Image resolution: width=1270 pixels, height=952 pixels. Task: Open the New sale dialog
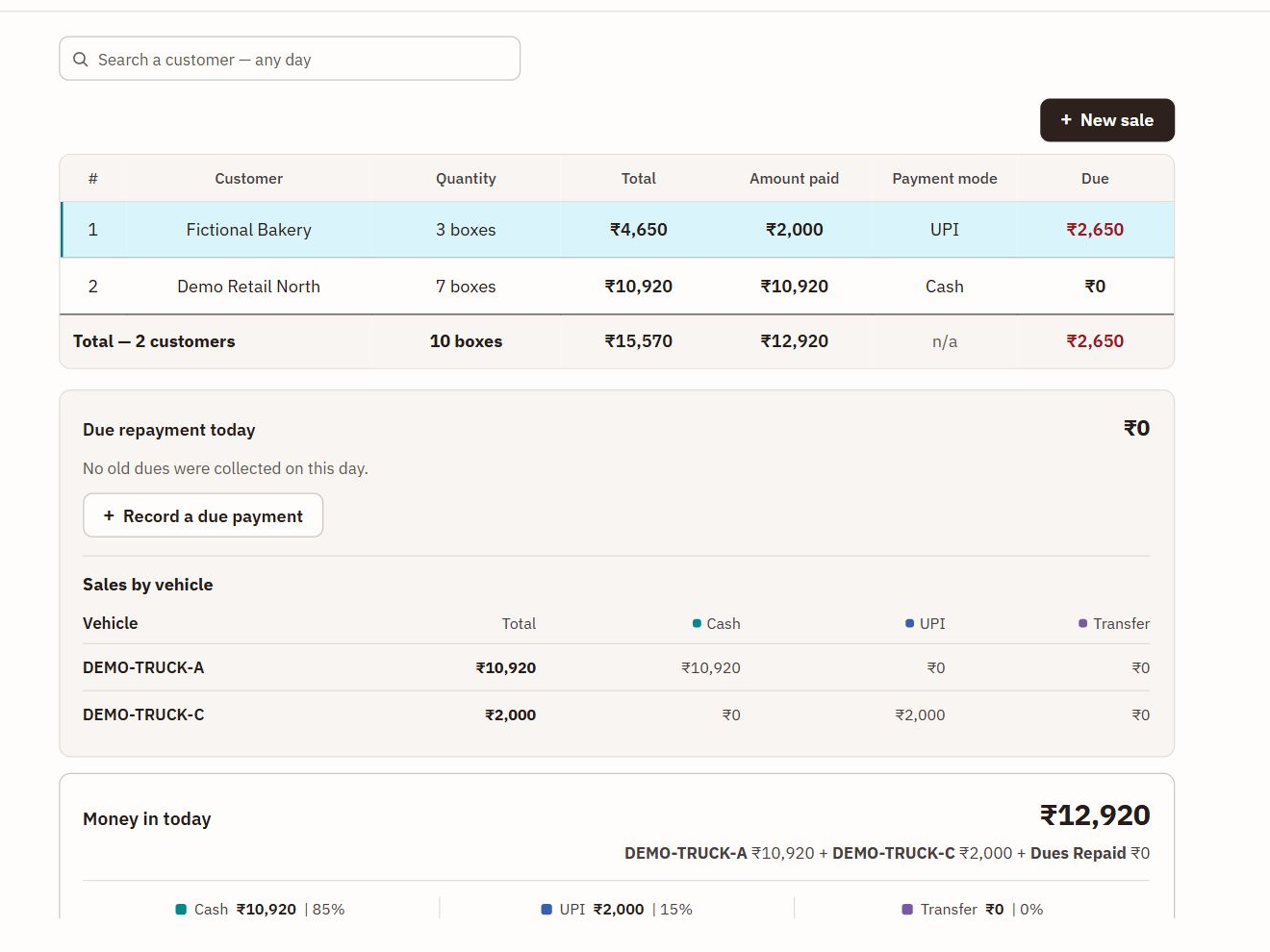(x=1107, y=120)
